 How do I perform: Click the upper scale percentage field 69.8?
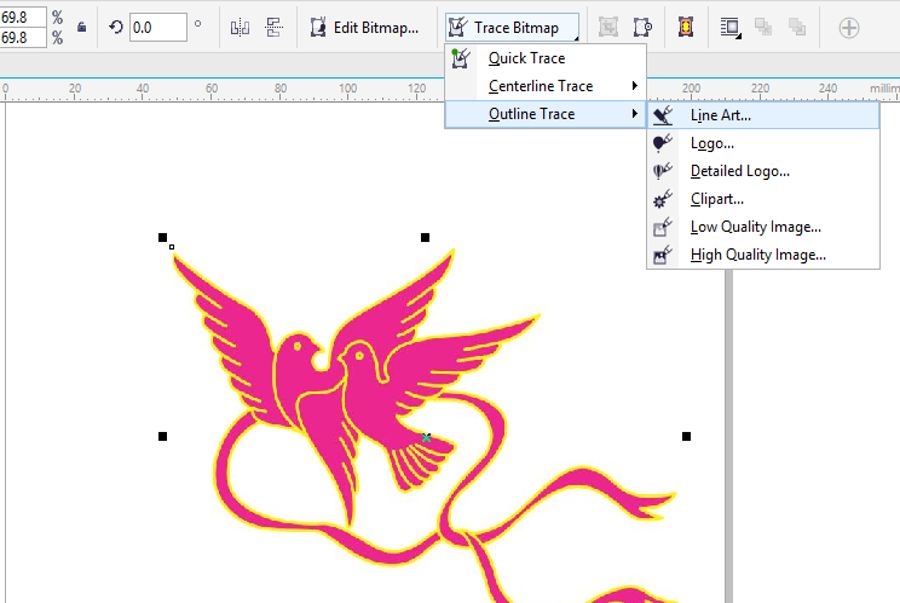click(22, 17)
